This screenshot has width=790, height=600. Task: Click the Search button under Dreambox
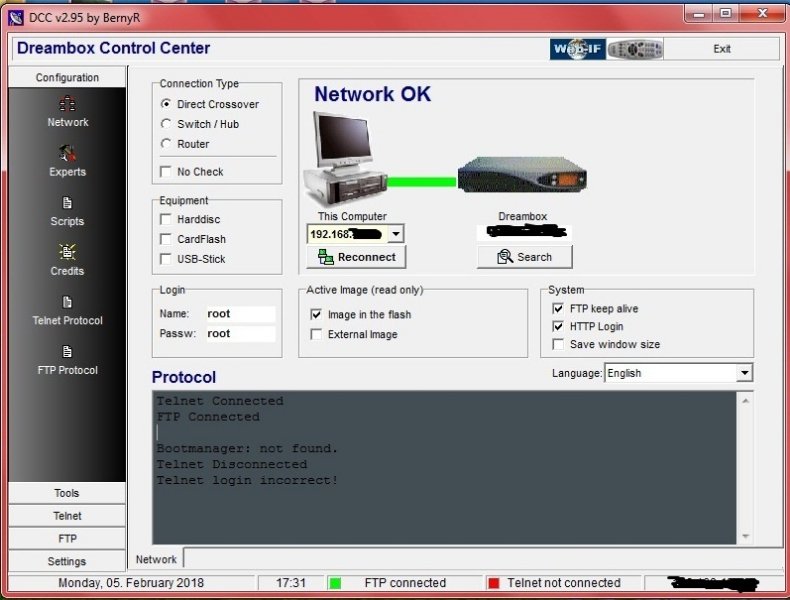coord(525,257)
